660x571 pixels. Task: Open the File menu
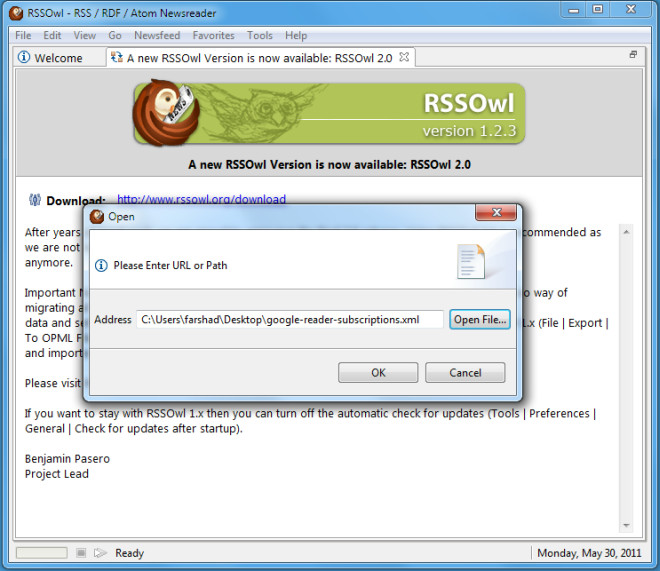[x=23, y=35]
